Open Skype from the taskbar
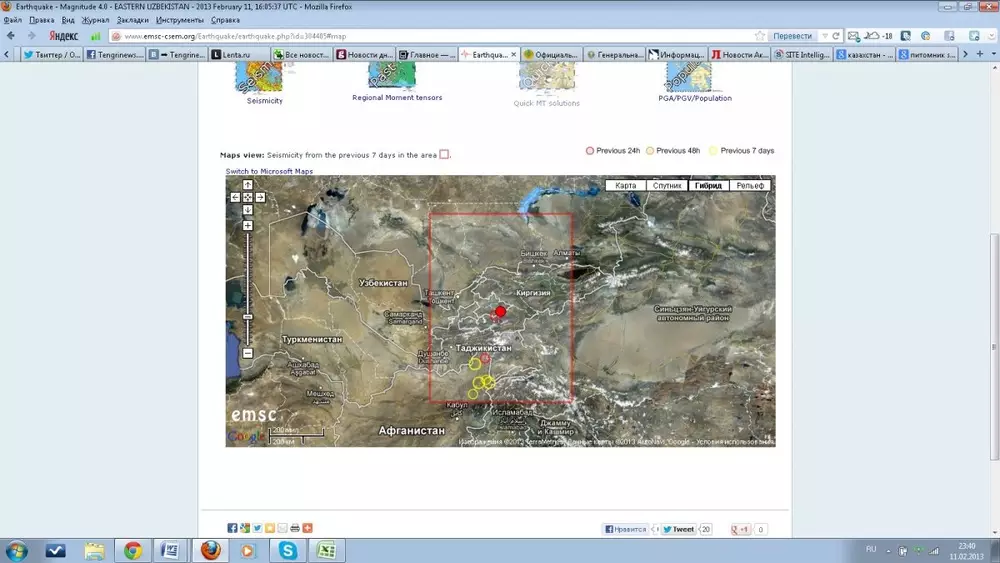 [288, 550]
